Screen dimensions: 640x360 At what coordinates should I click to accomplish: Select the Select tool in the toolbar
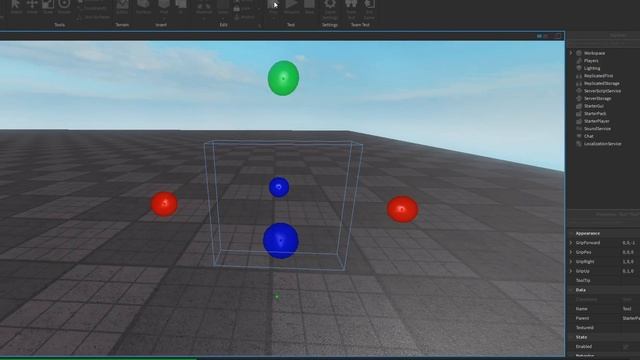(16, 7)
